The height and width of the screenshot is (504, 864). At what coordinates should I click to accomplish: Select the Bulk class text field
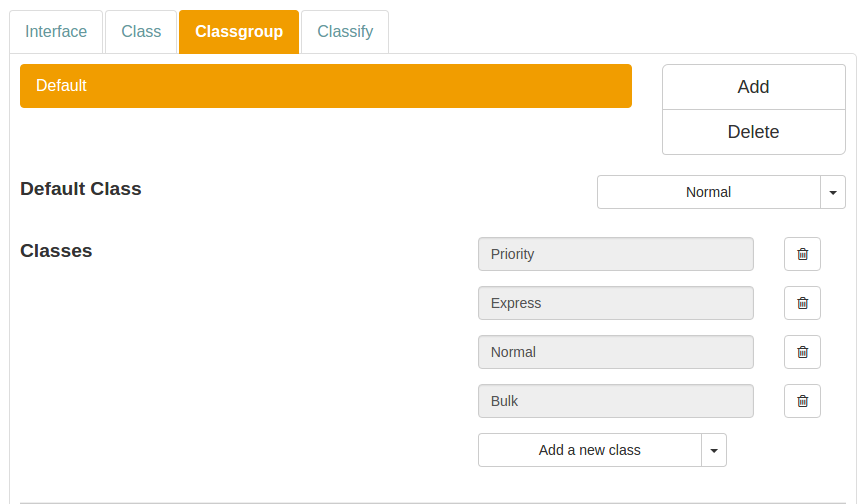[x=616, y=401]
